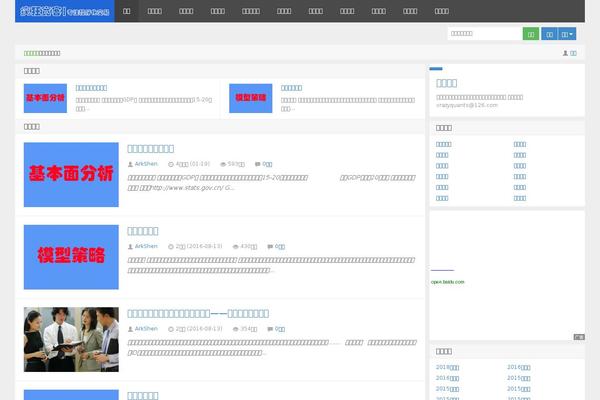Expand the blue dropdown button with caret
This screenshot has height=400, width=600.
click(567, 34)
